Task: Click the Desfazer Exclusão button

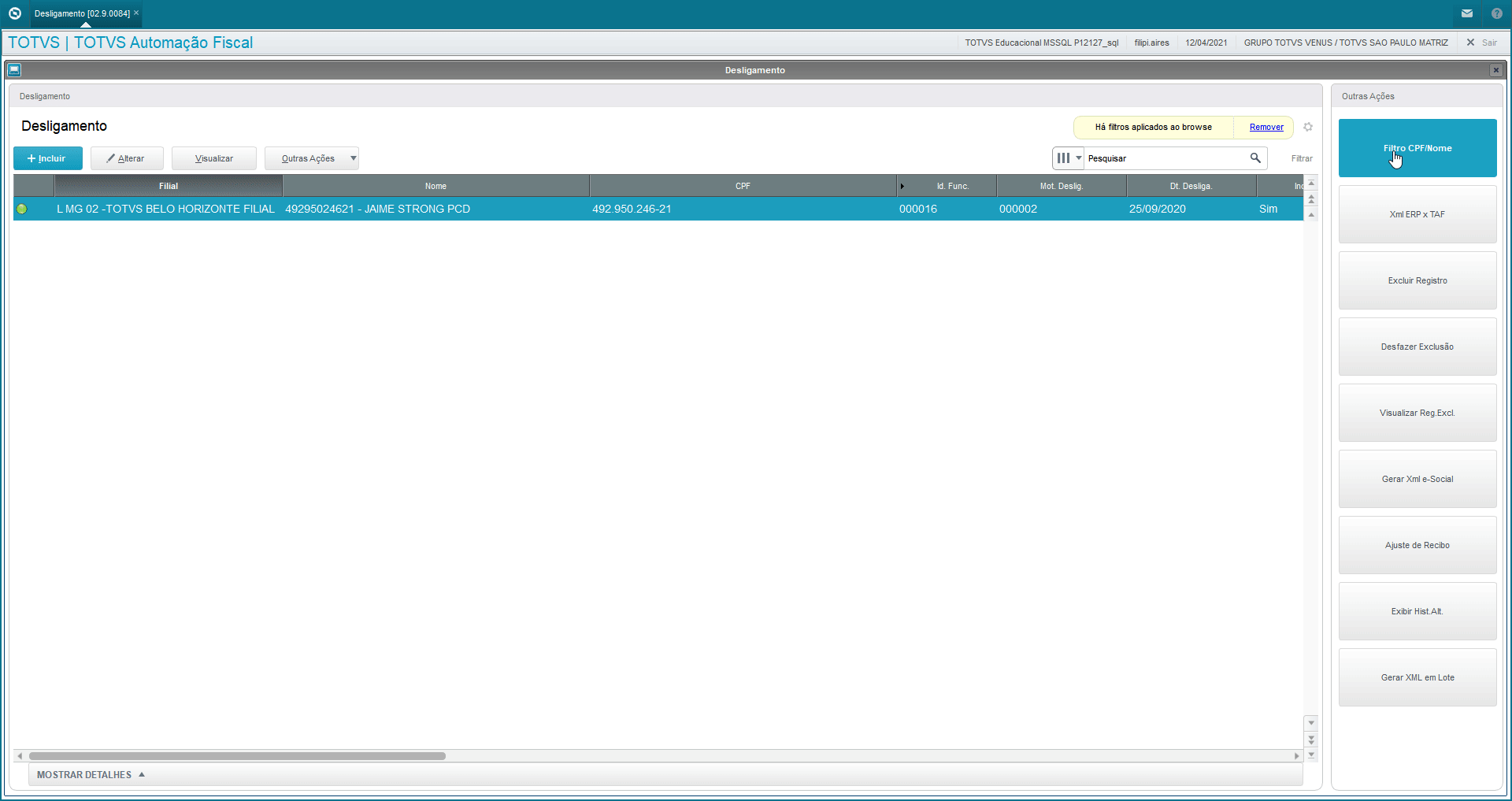Action: point(1417,347)
